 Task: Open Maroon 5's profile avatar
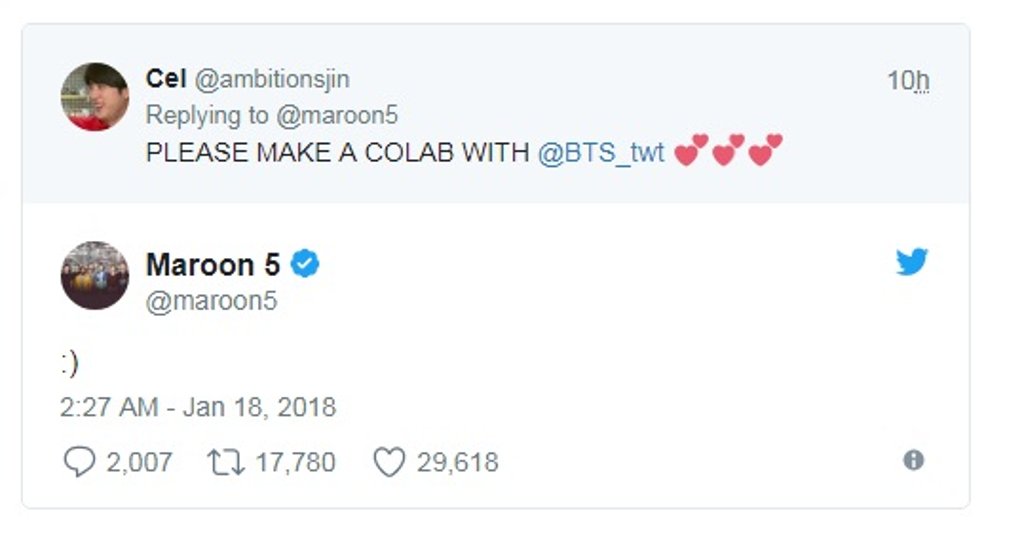tap(95, 275)
